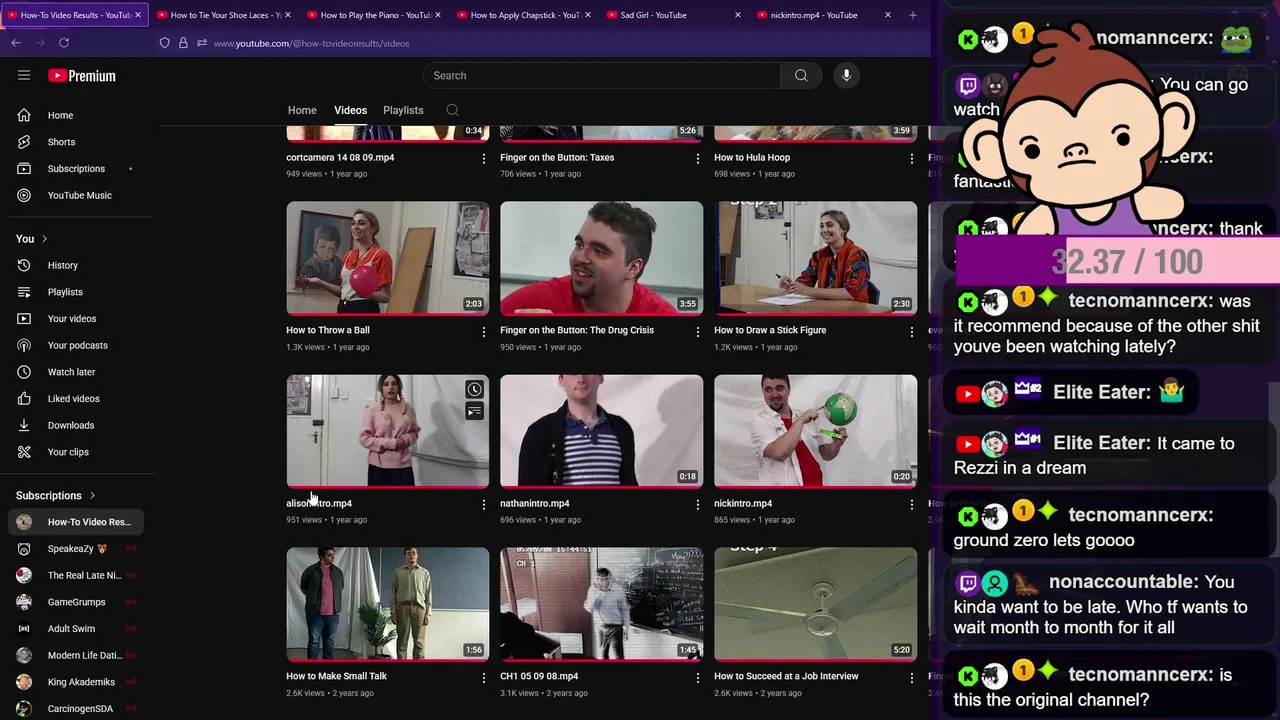
Task: Click Add to queue icon on alisonintro thumbnail
Action: (x=474, y=411)
